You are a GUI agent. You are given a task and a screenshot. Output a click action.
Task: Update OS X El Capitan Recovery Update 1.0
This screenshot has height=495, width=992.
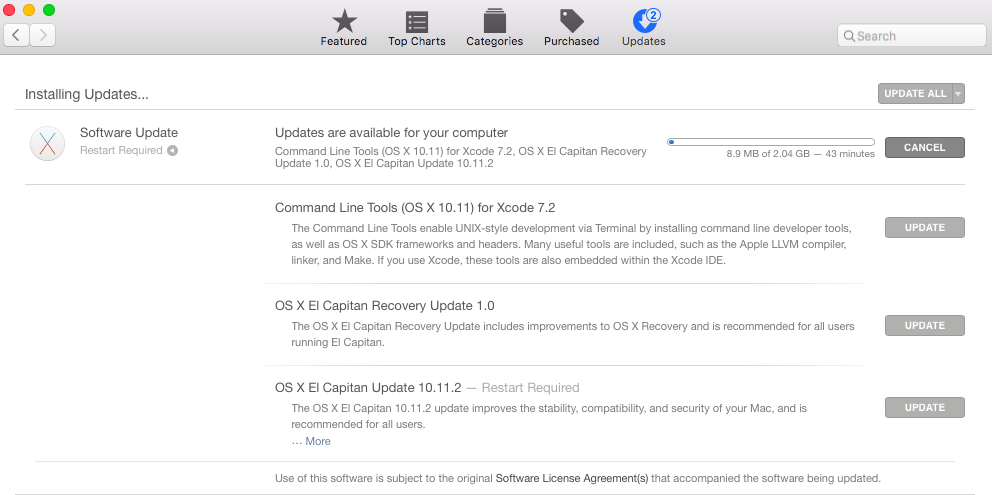coord(924,325)
